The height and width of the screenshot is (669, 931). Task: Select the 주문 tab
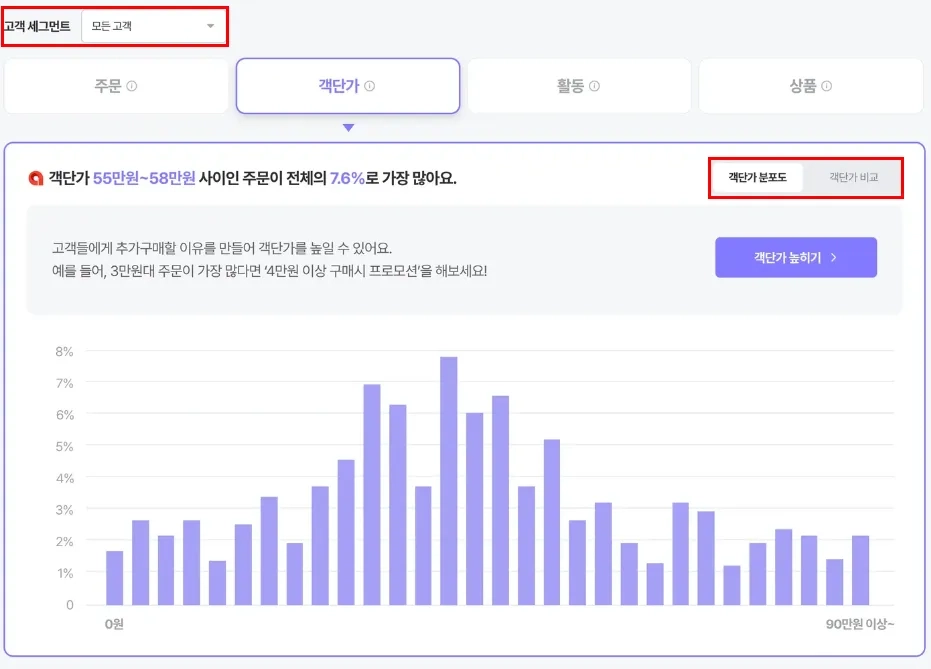tap(116, 86)
